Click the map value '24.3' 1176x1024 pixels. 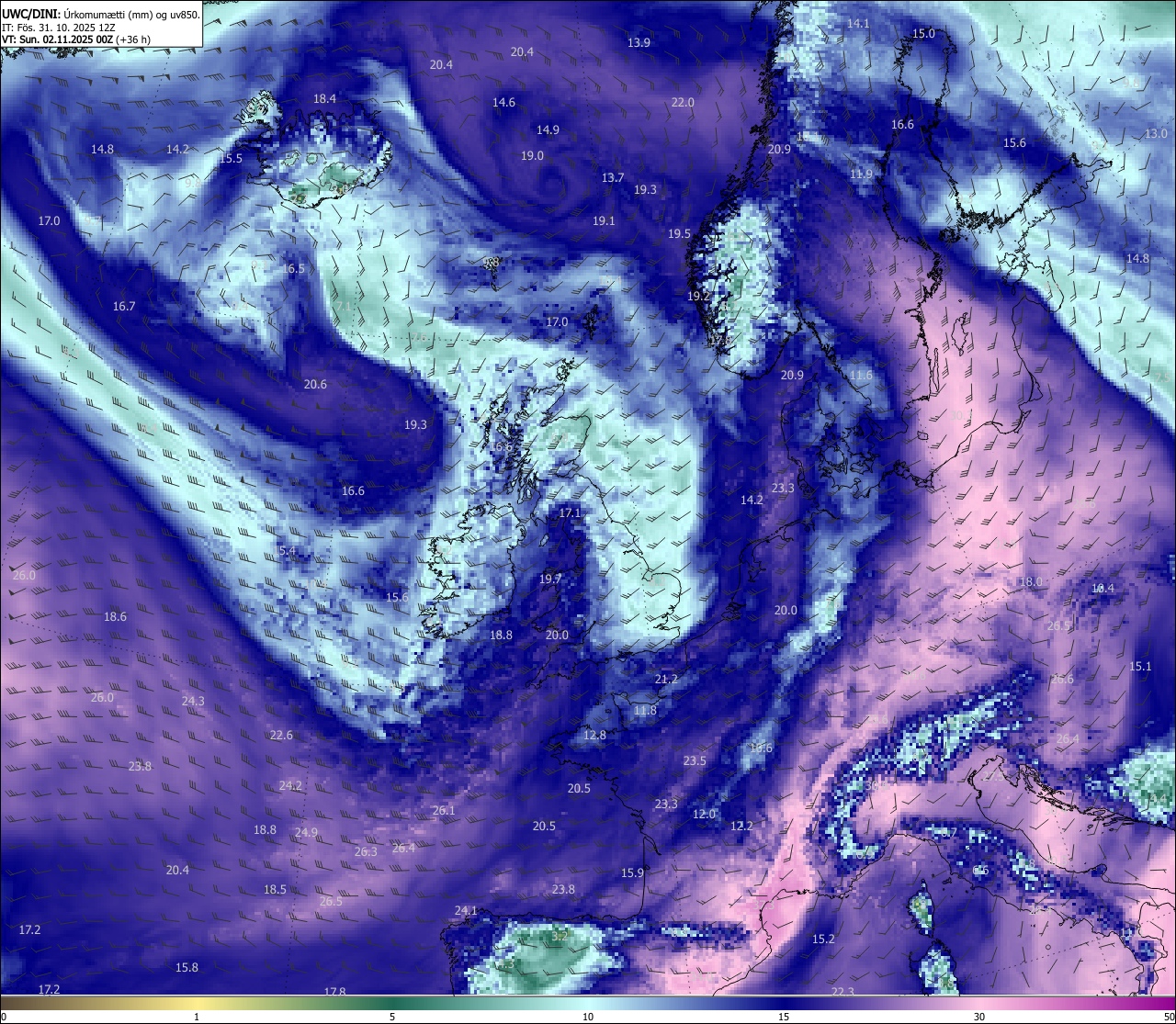[x=193, y=702]
